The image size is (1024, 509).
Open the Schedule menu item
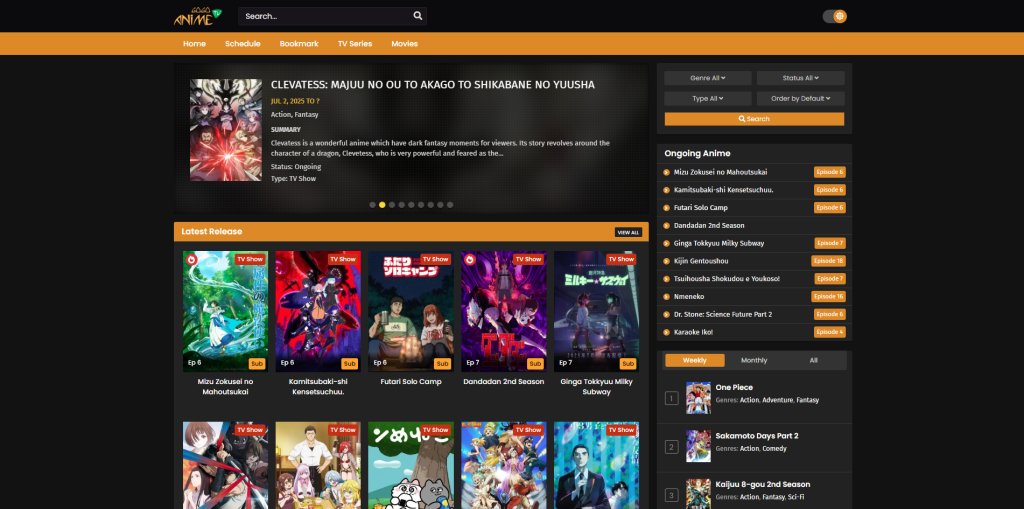[243, 44]
